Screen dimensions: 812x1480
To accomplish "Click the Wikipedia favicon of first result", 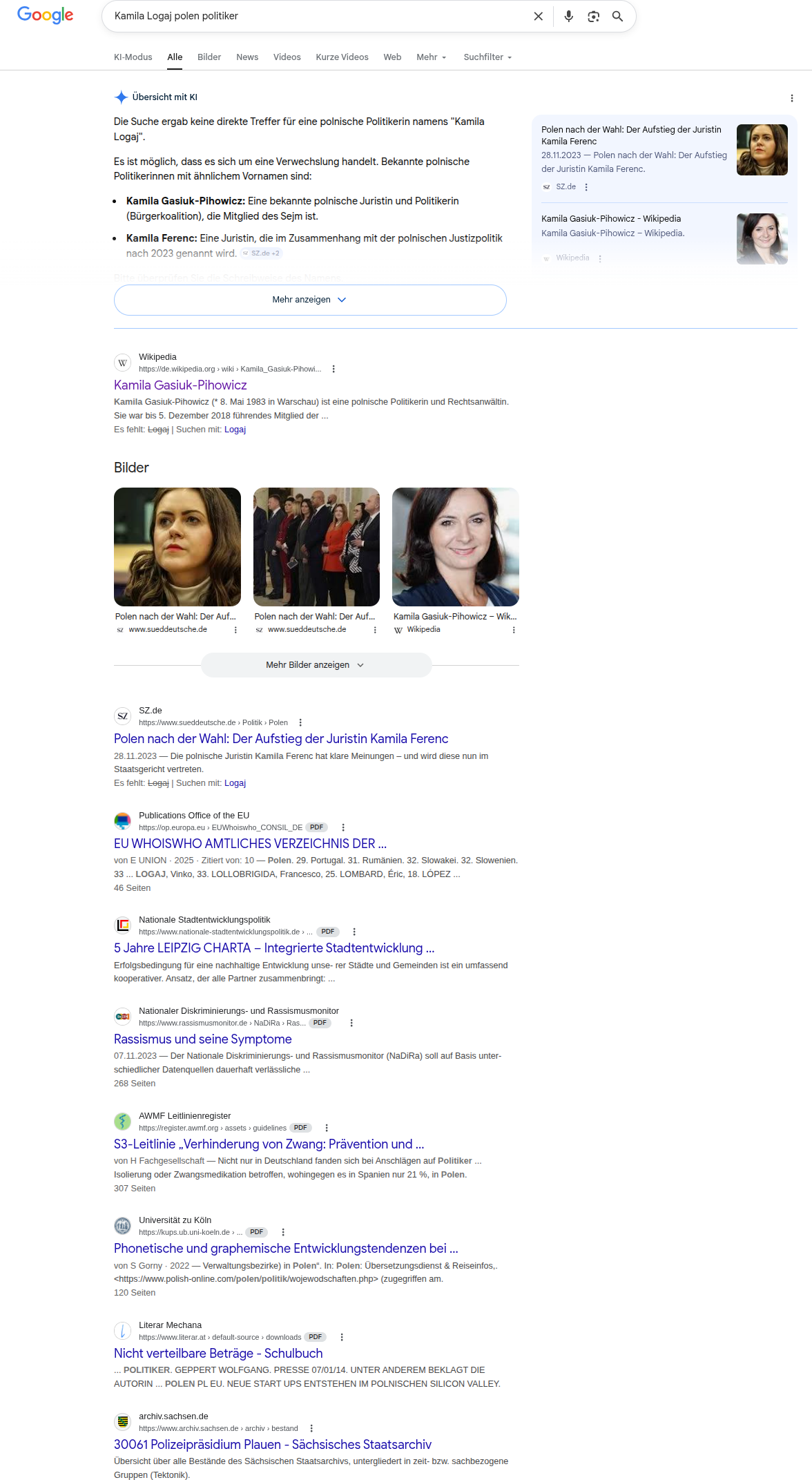I will click(x=123, y=363).
